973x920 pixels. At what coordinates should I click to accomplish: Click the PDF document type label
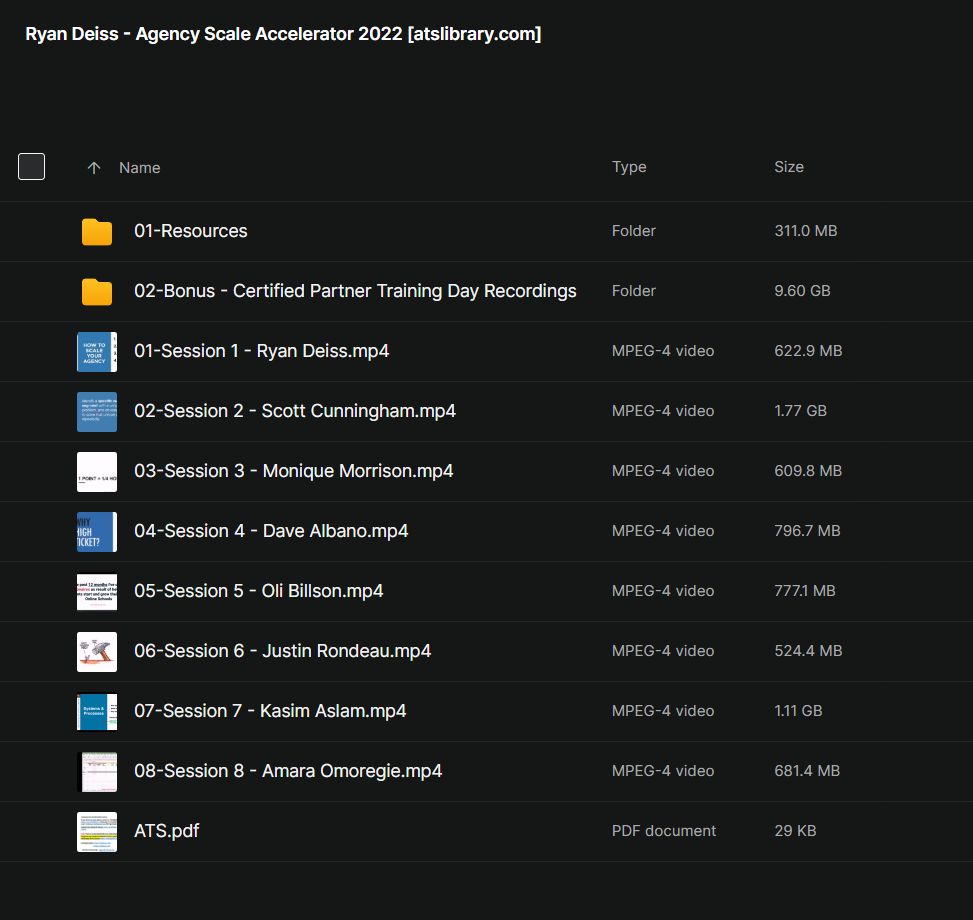[x=663, y=831]
